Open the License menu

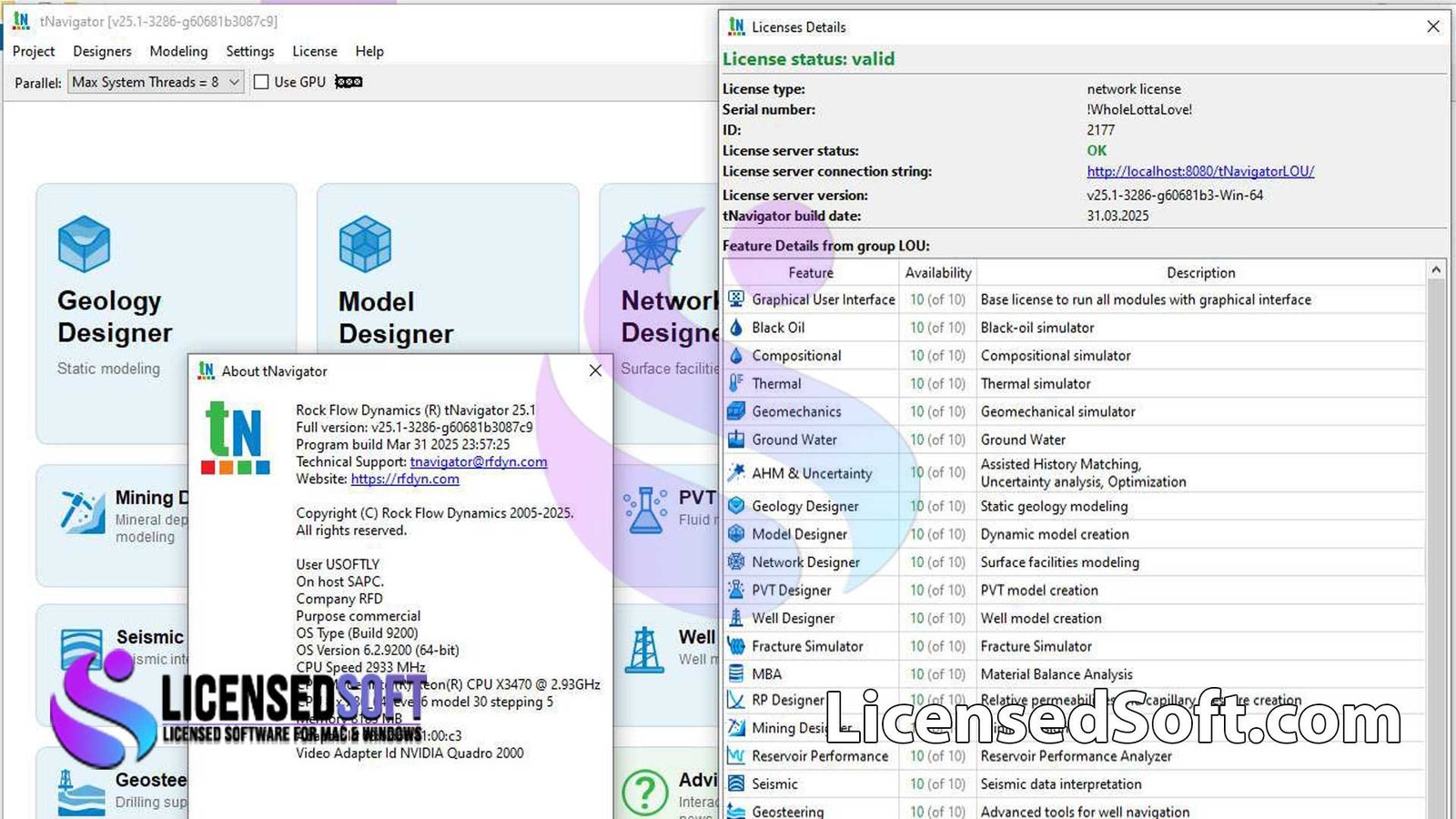(315, 52)
